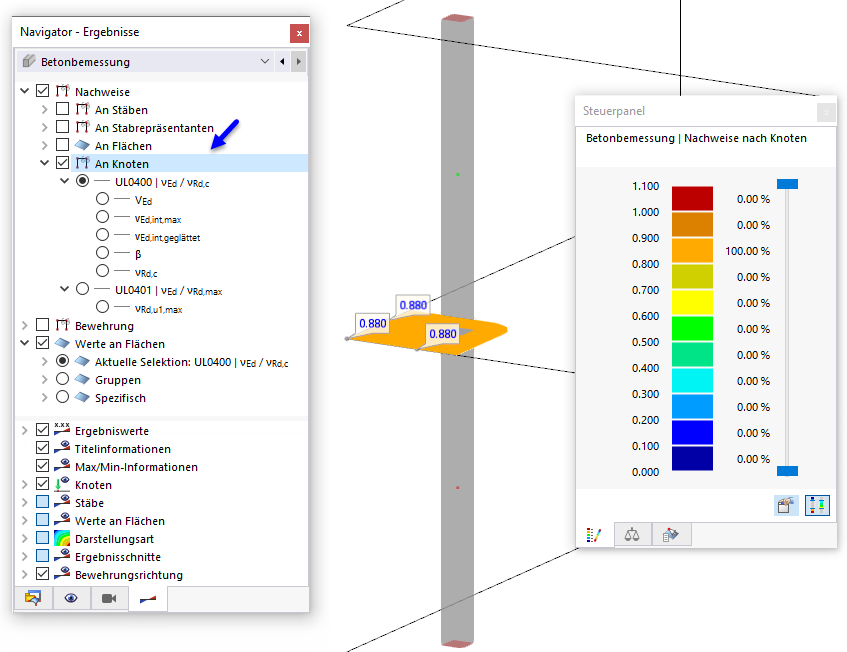Click the Werte an Flächen surface icon under Bewehrung
The width and height of the screenshot is (847, 652).
click(62, 343)
